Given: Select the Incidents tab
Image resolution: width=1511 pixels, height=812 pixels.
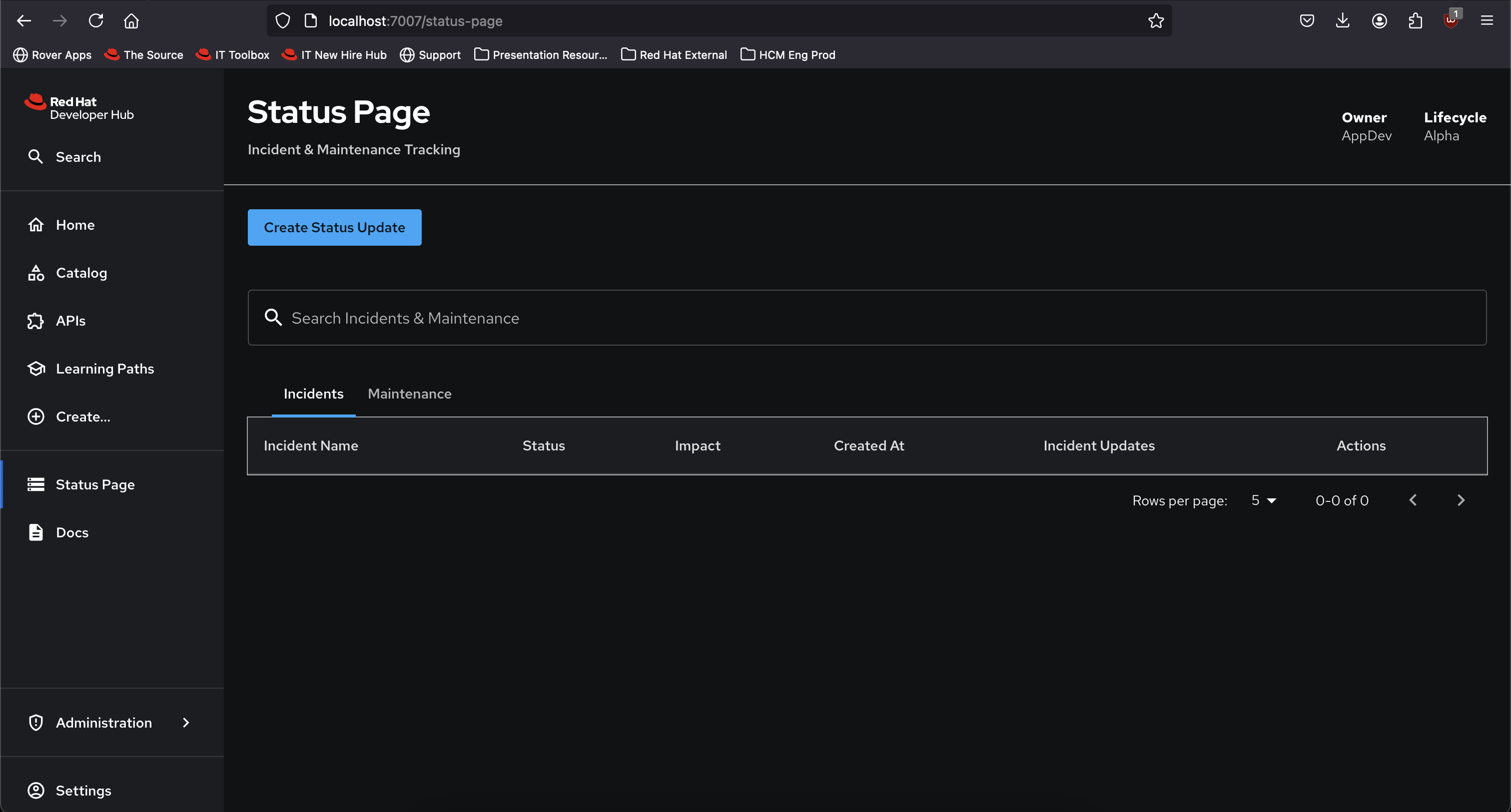Looking at the screenshot, I should [x=313, y=394].
